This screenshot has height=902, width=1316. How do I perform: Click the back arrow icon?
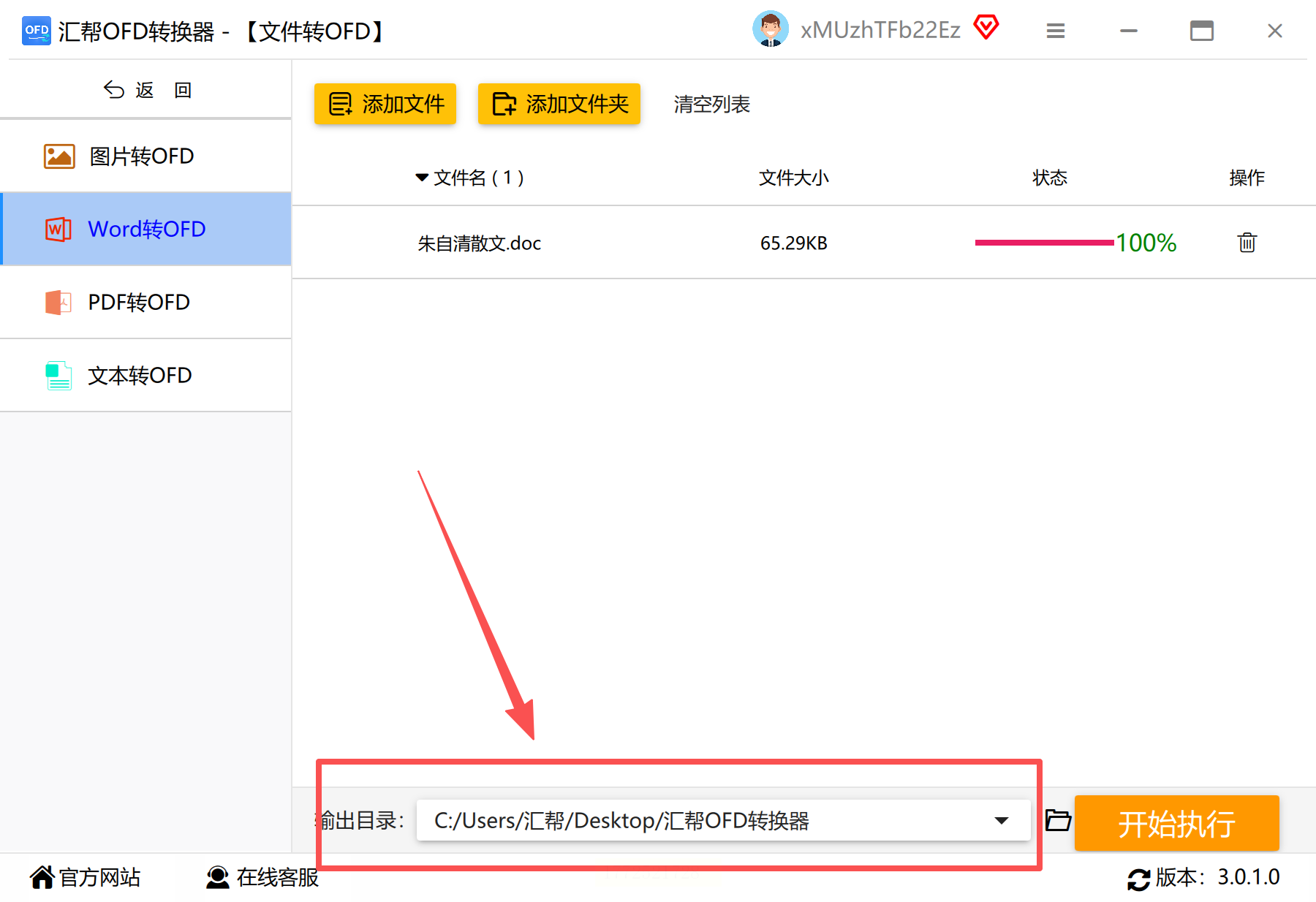pyautogui.click(x=114, y=90)
